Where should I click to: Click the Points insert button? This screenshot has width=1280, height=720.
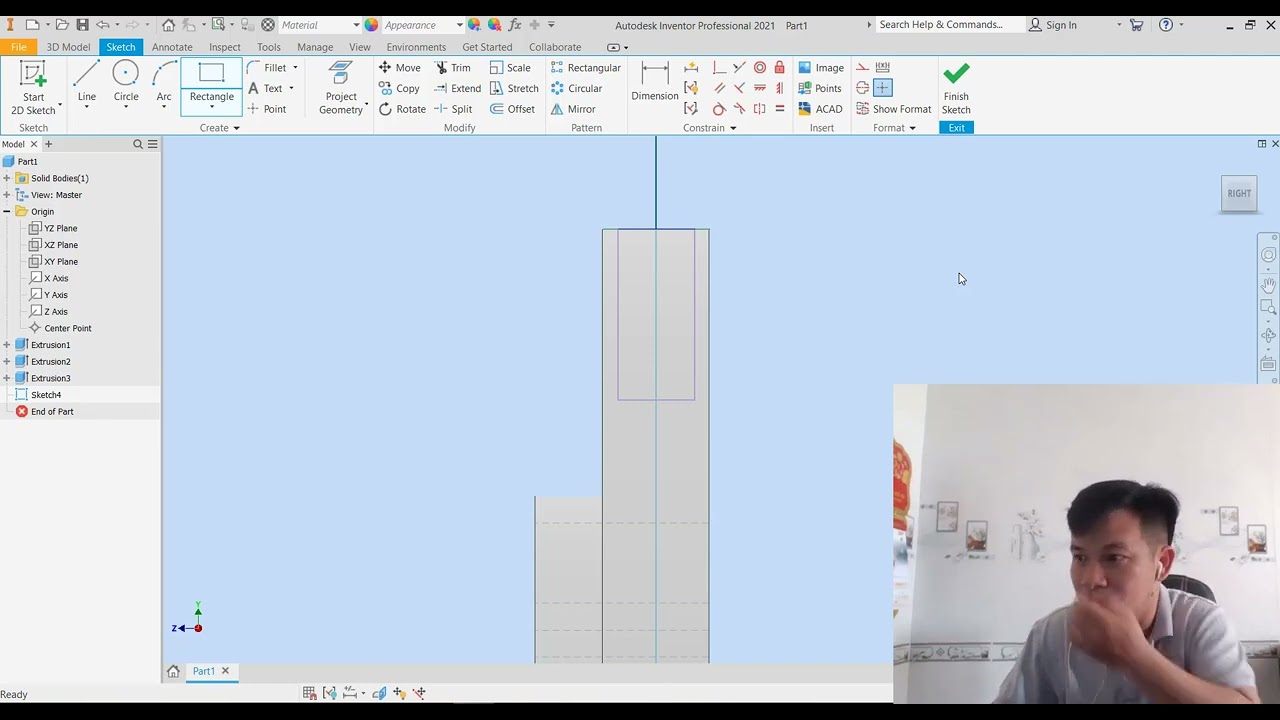tap(820, 88)
